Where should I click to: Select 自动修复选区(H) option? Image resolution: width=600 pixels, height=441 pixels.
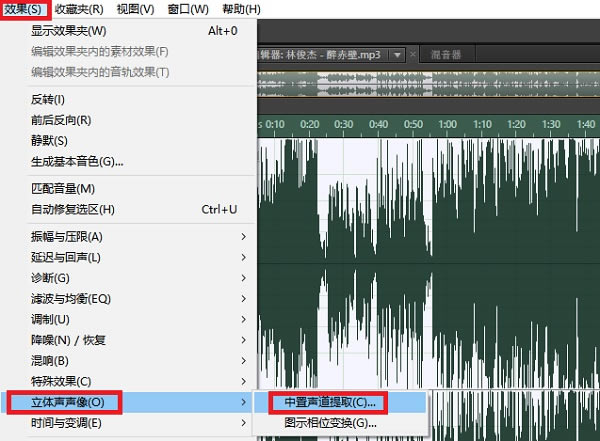[x=73, y=209]
